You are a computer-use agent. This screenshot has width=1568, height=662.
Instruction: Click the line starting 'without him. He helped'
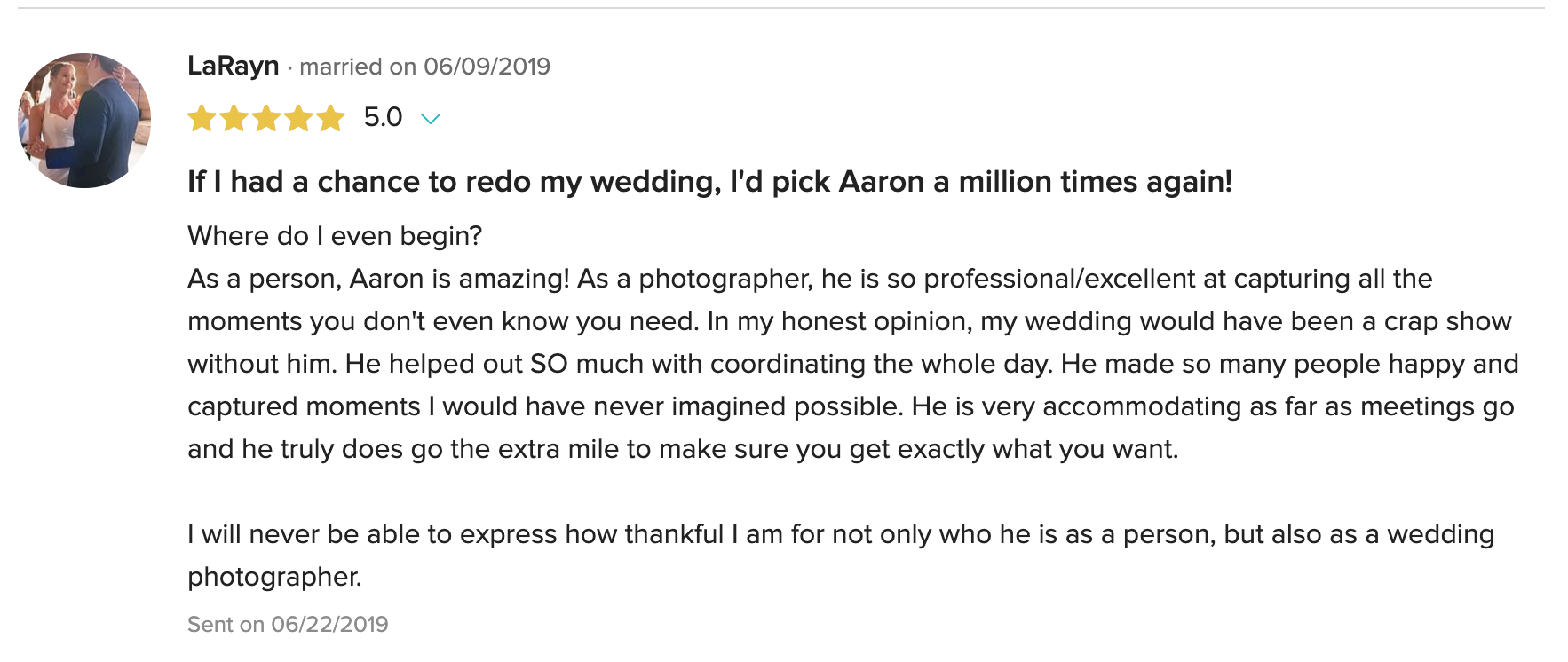point(852,364)
